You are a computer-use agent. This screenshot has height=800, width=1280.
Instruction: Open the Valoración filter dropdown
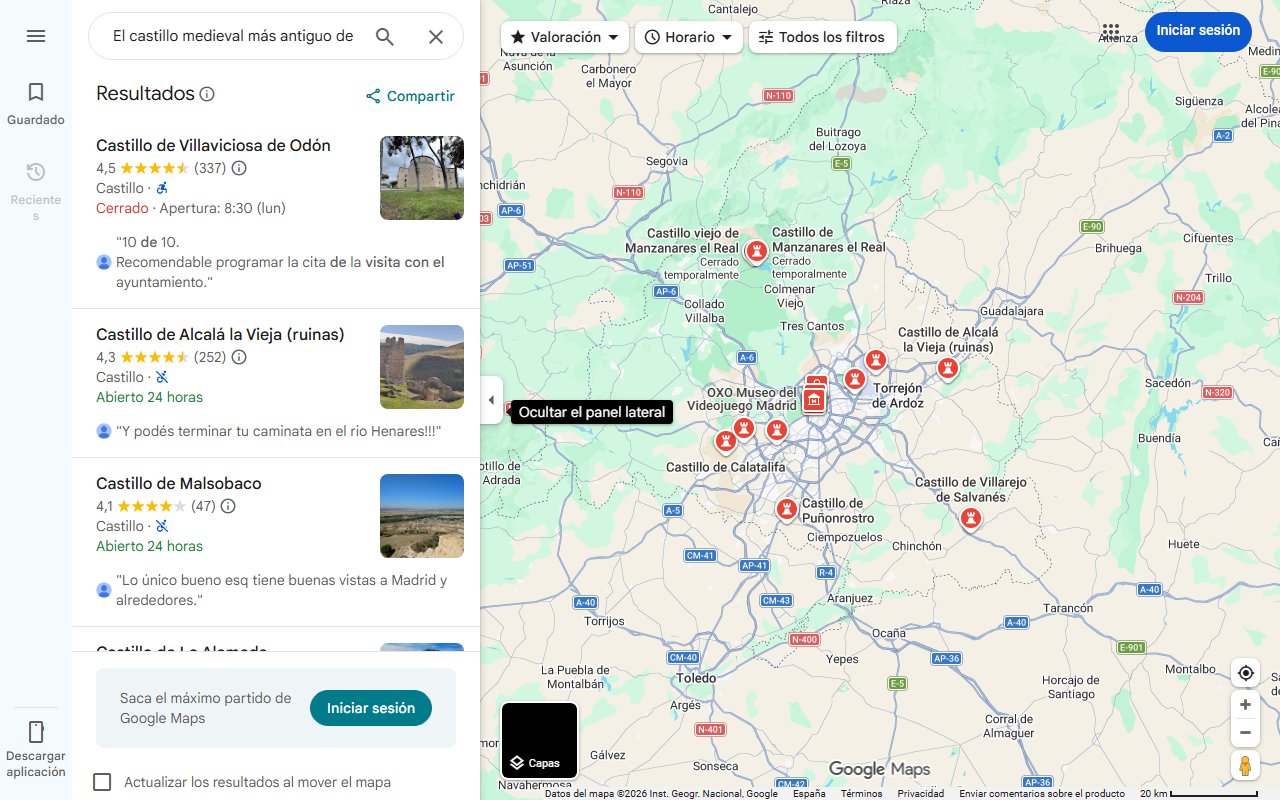click(564, 36)
